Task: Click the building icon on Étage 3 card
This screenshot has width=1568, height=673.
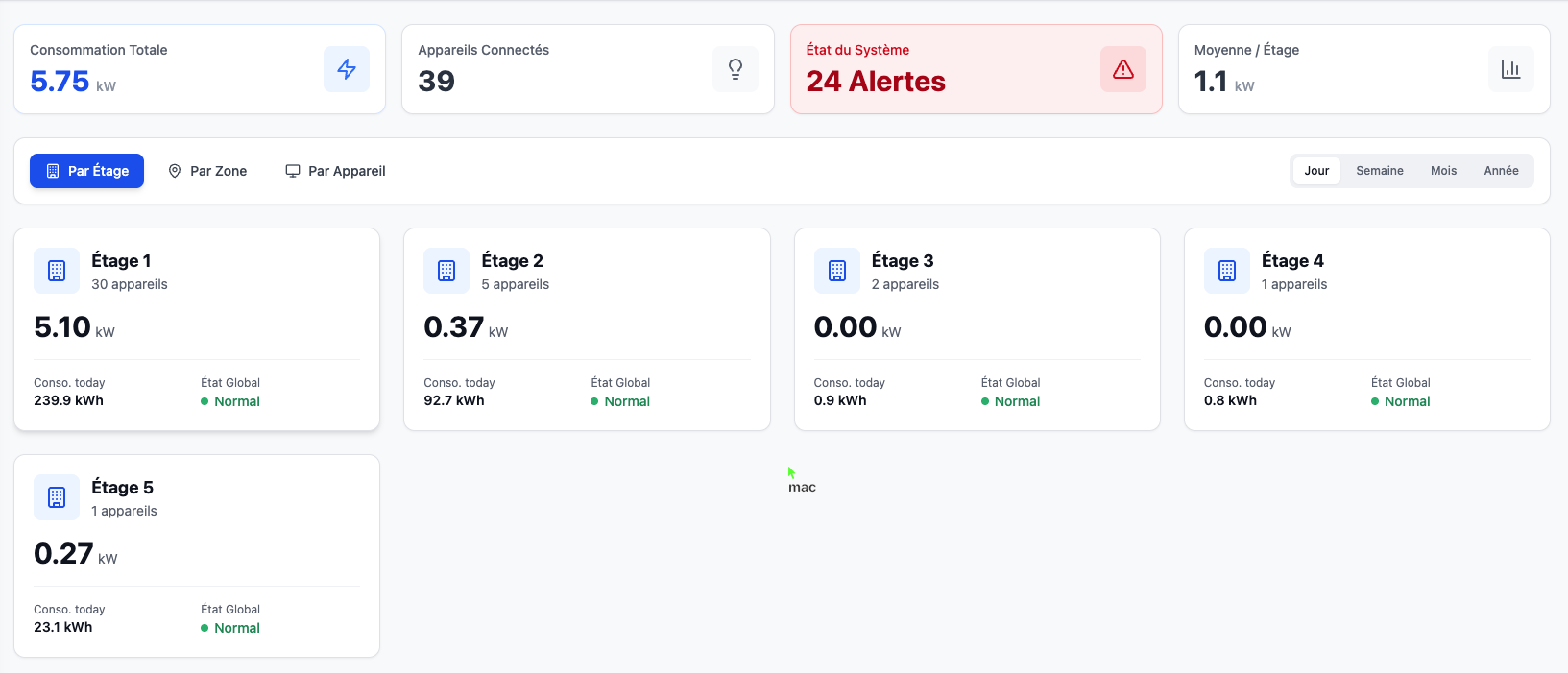Action: coord(837,271)
